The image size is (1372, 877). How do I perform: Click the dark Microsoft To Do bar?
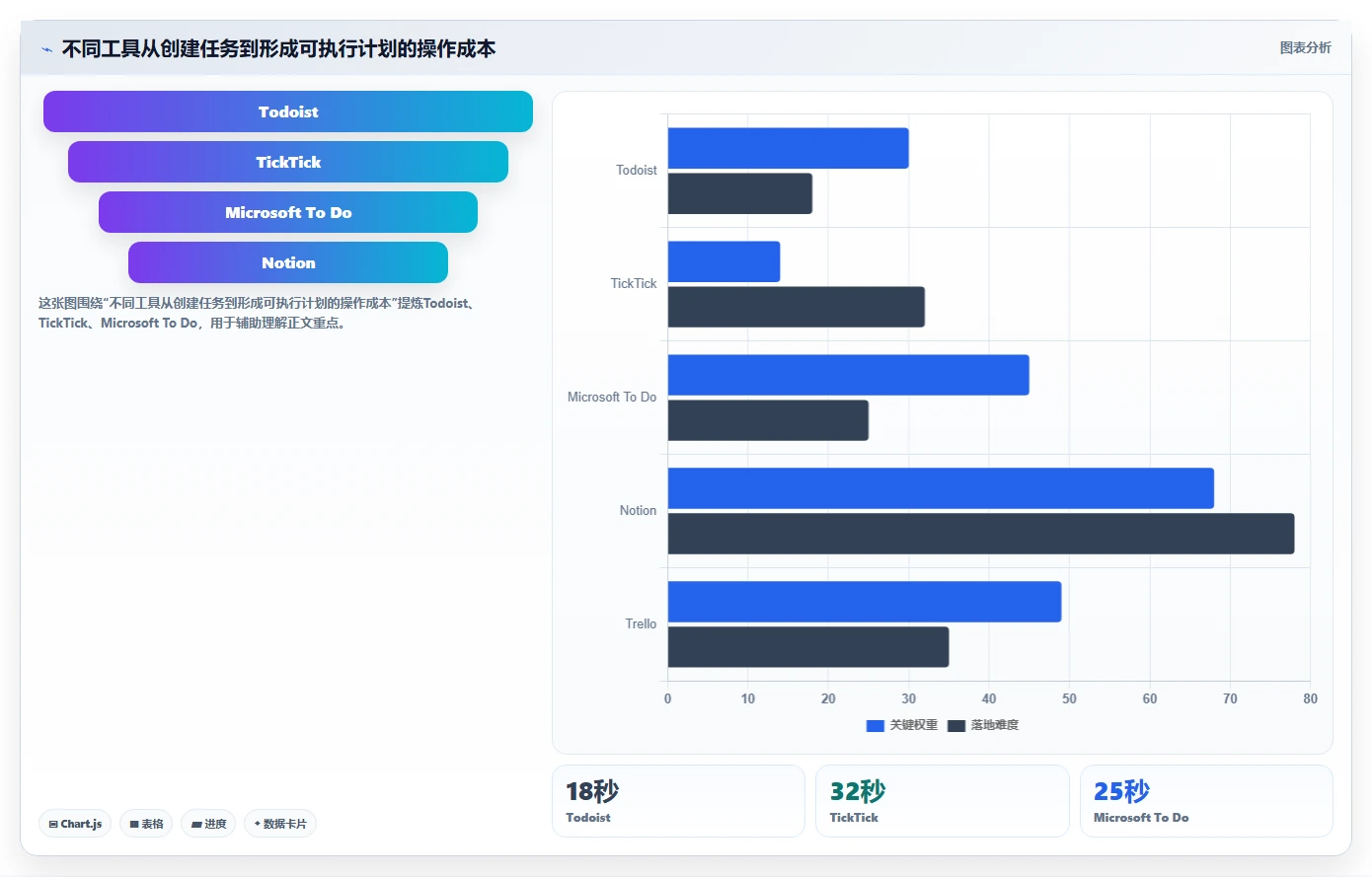(768, 420)
